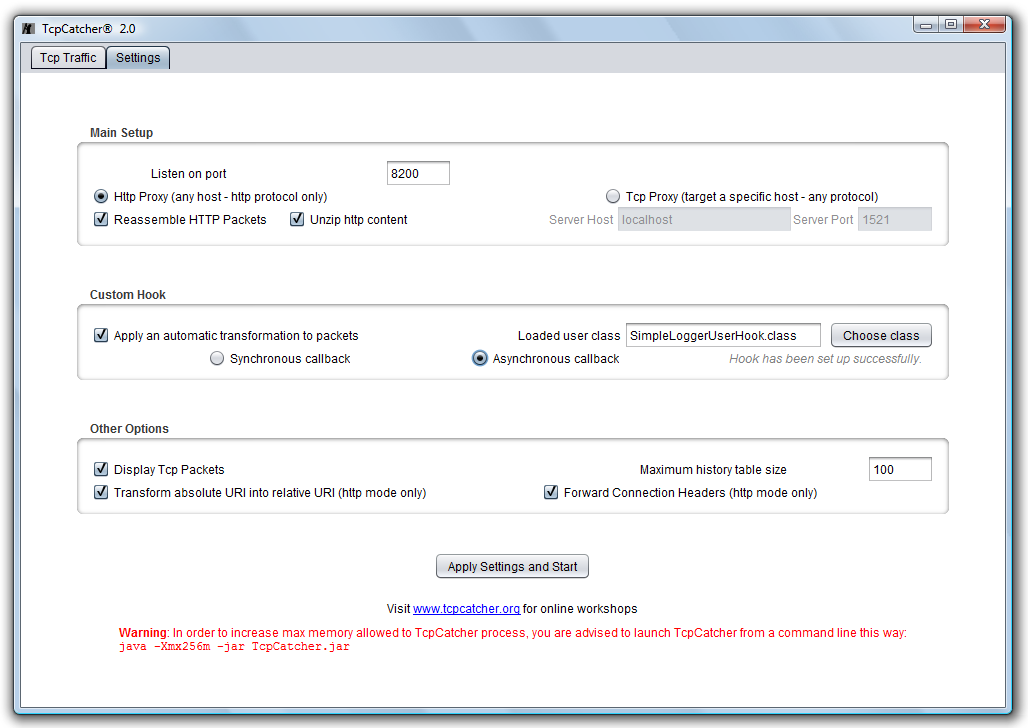The height and width of the screenshot is (728, 1028).
Task: Click the 'Main Setup' section heading
Action: [x=121, y=132]
